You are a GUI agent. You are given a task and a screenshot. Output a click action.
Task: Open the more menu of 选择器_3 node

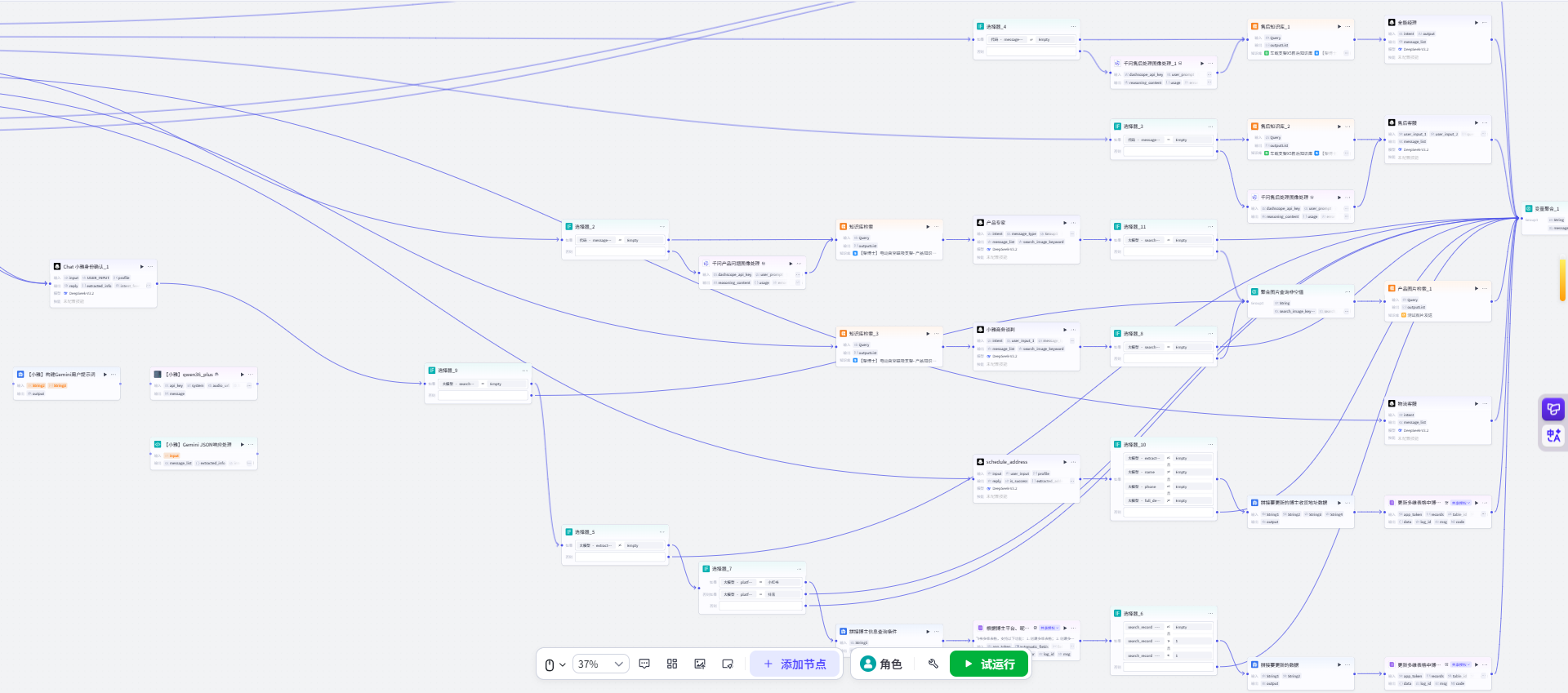(x=1210, y=127)
